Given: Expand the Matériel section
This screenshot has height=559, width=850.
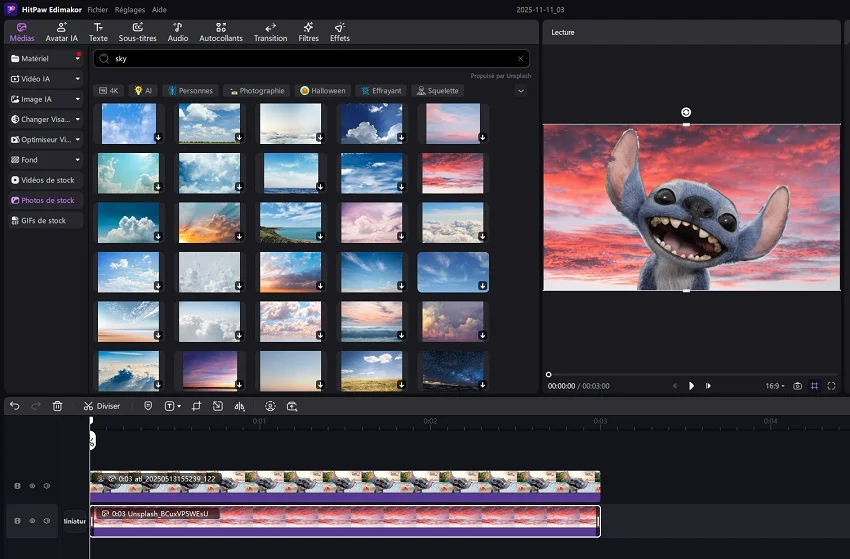Looking at the screenshot, I should point(46,59).
